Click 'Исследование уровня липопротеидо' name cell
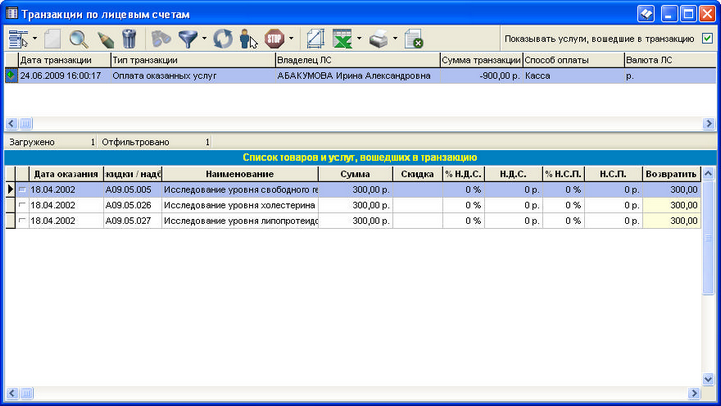This screenshot has width=721, height=406. click(240, 221)
